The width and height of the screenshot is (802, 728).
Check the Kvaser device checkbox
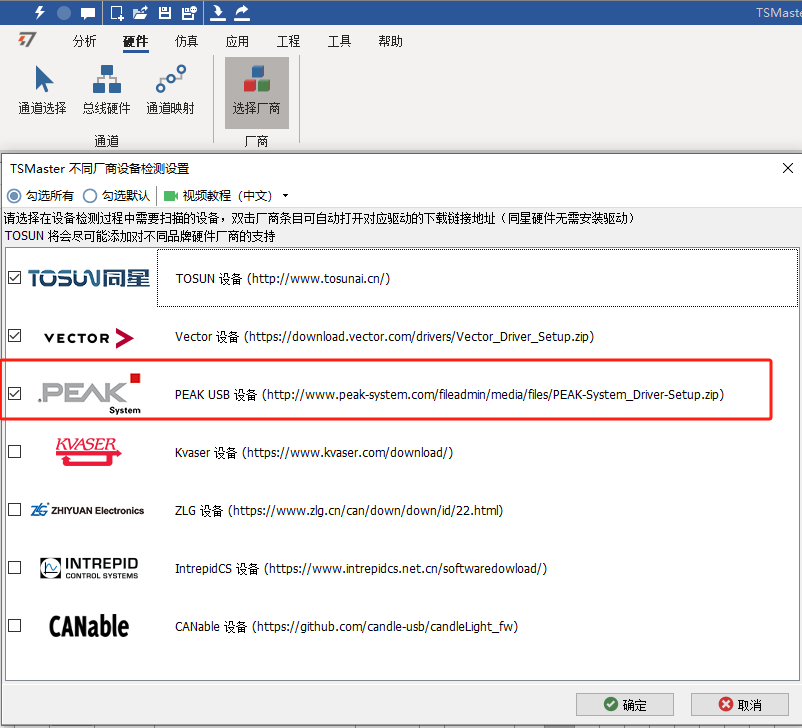coord(15,452)
